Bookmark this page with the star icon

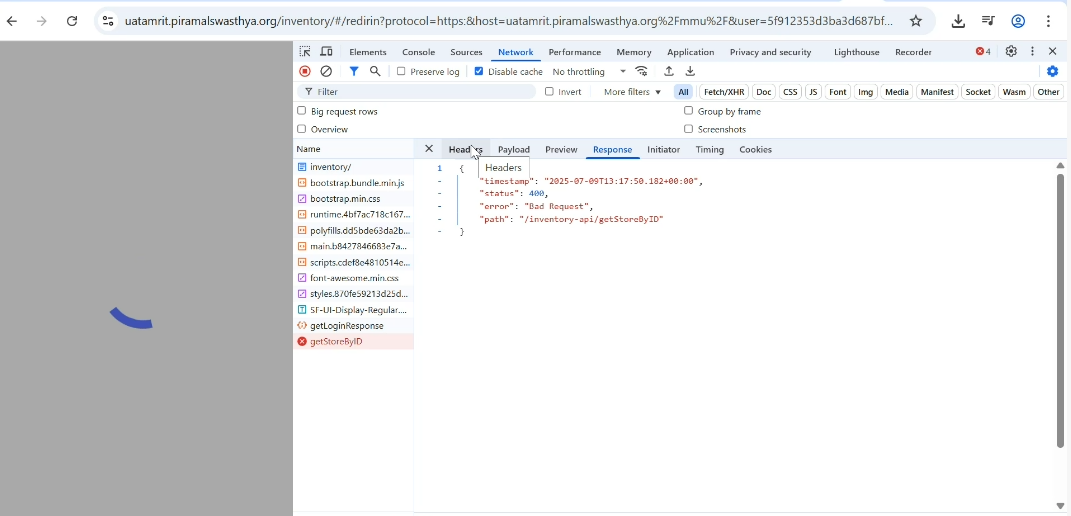pyautogui.click(x=916, y=21)
